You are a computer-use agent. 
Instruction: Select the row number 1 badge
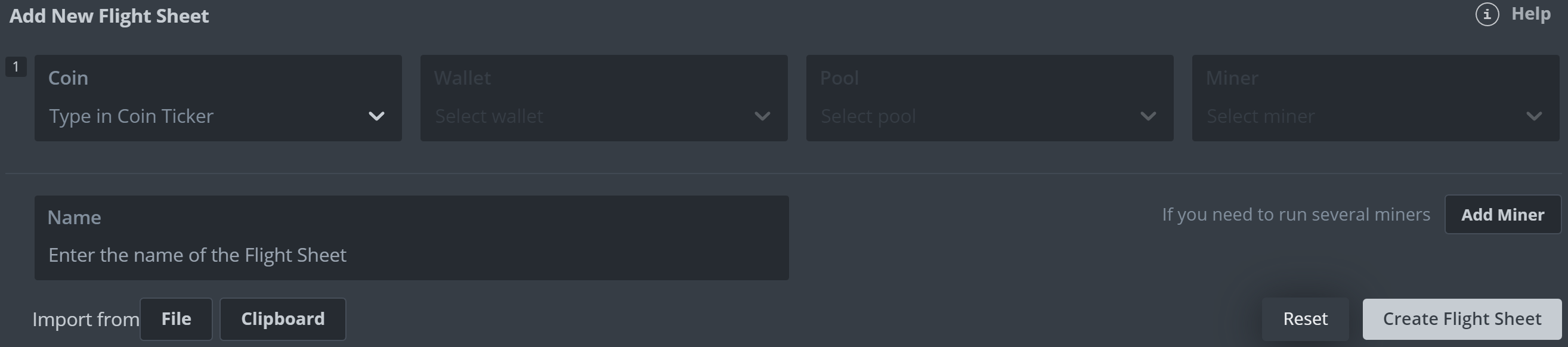[16, 66]
